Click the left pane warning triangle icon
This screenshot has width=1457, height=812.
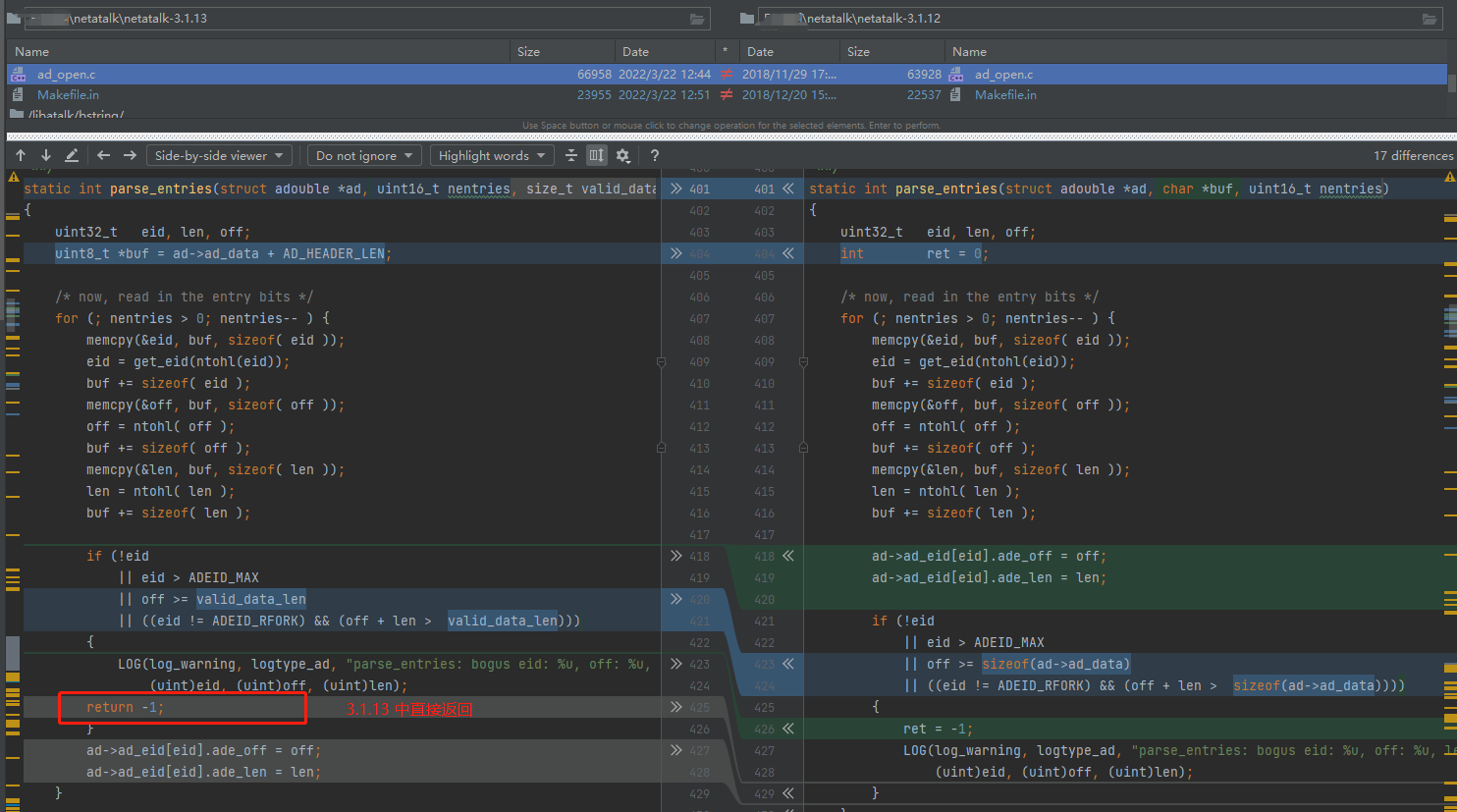click(x=13, y=178)
